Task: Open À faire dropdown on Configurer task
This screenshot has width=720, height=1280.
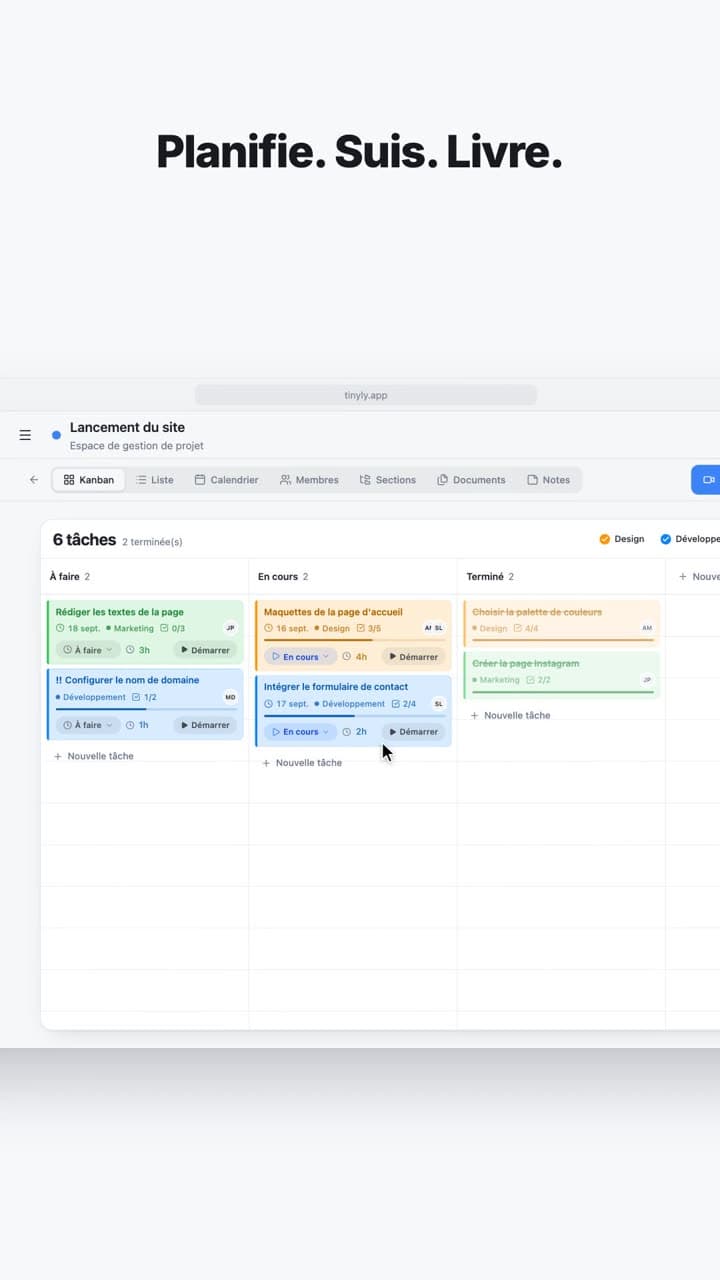Action: point(88,725)
